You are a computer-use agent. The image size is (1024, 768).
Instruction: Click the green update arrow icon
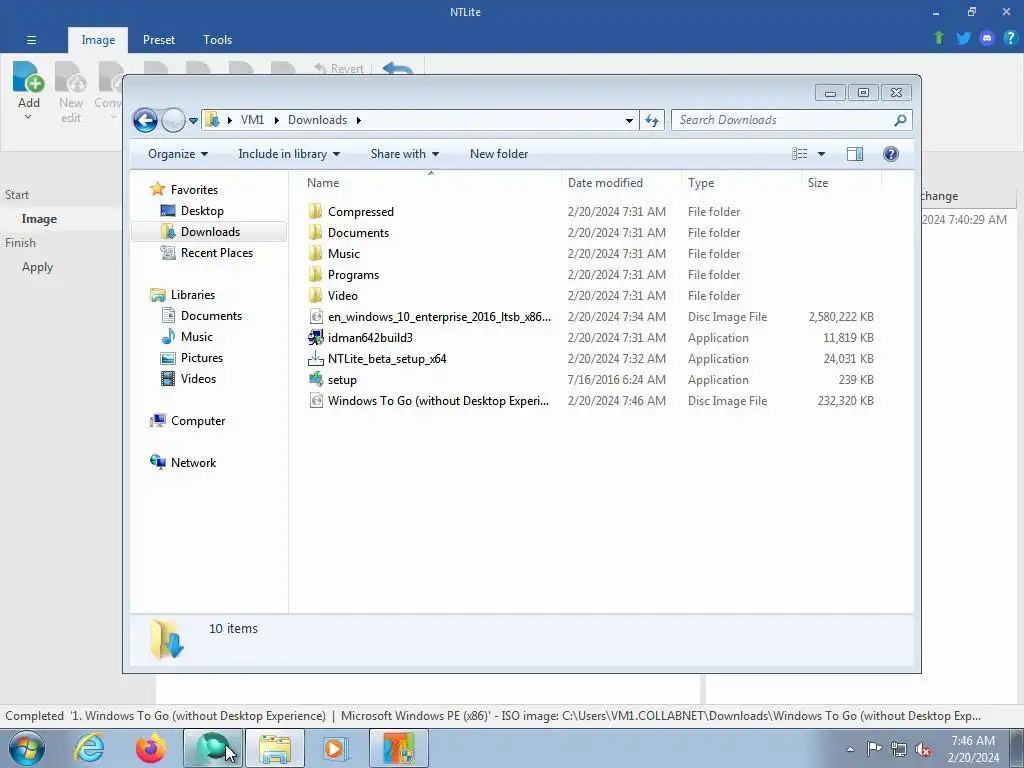[x=939, y=38]
